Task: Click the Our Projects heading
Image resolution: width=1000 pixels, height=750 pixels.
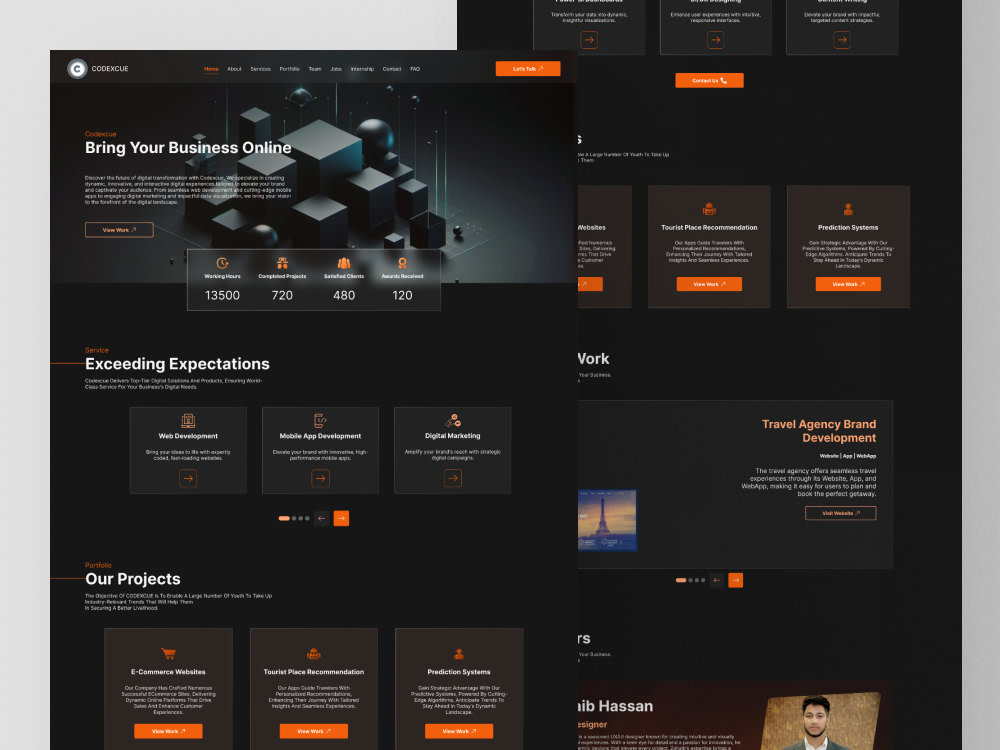Action: [133, 579]
